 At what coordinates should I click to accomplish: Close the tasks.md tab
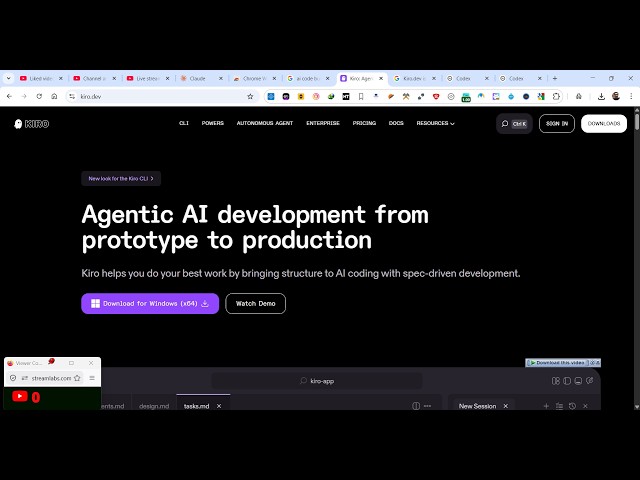[x=219, y=406]
